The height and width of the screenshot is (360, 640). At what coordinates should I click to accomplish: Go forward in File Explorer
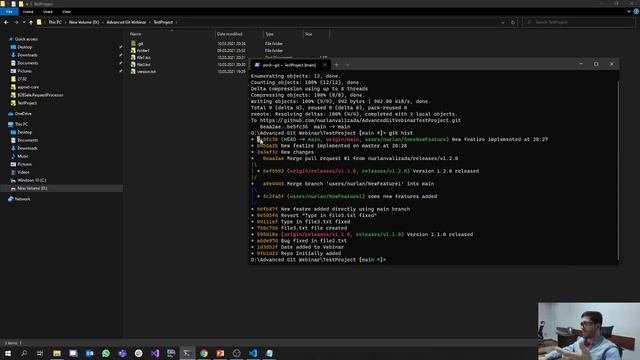pyautogui.click(x=16, y=22)
